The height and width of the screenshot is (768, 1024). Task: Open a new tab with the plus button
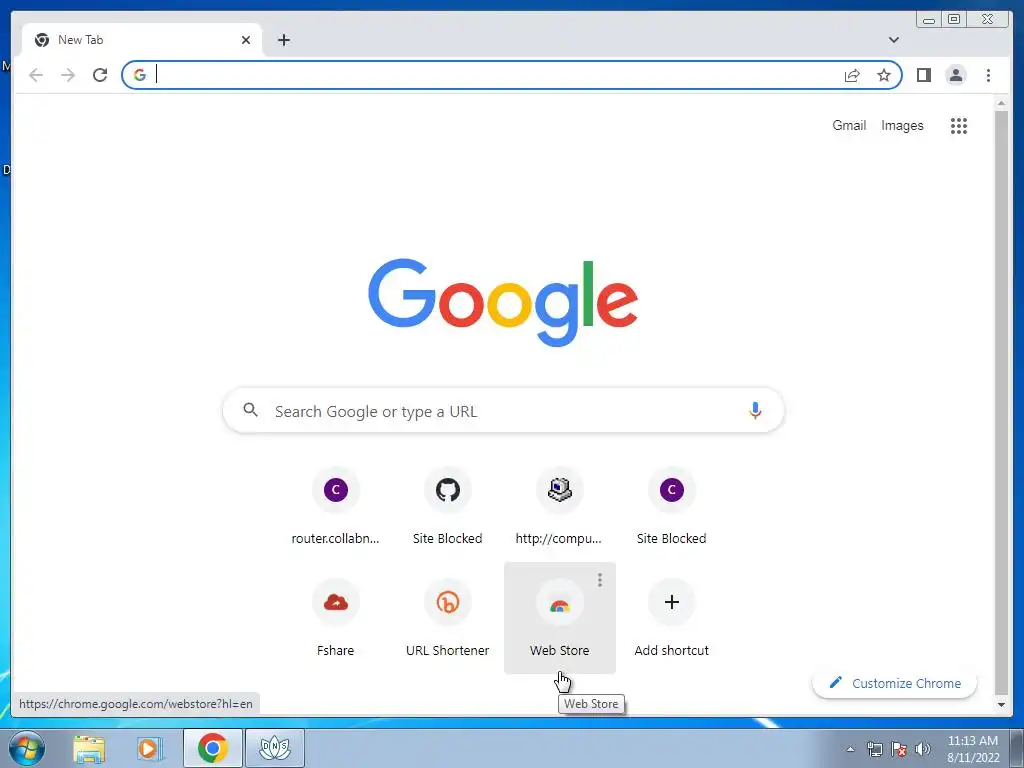click(x=283, y=40)
